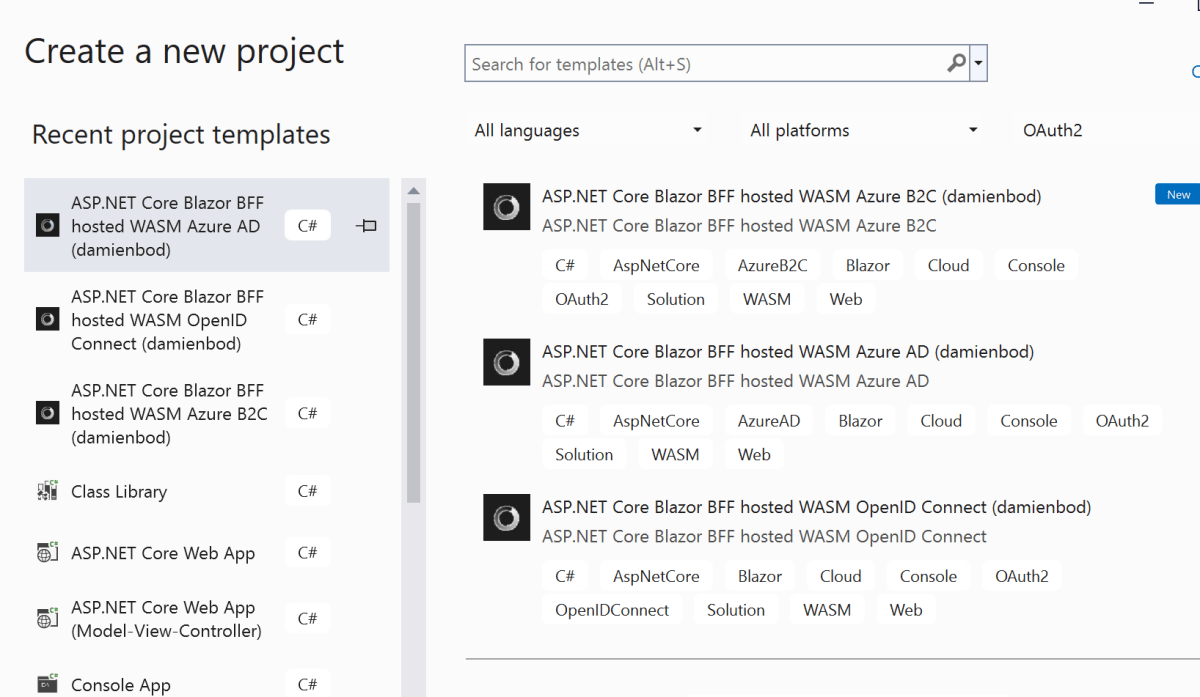
Task: Click the damienbod icon on the Azure AD result
Action: [x=507, y=362]
